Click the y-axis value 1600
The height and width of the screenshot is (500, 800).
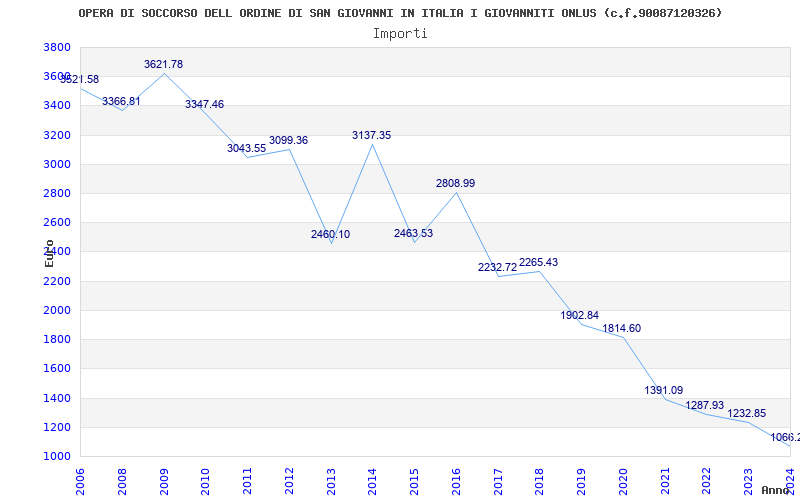coord(57,368)
